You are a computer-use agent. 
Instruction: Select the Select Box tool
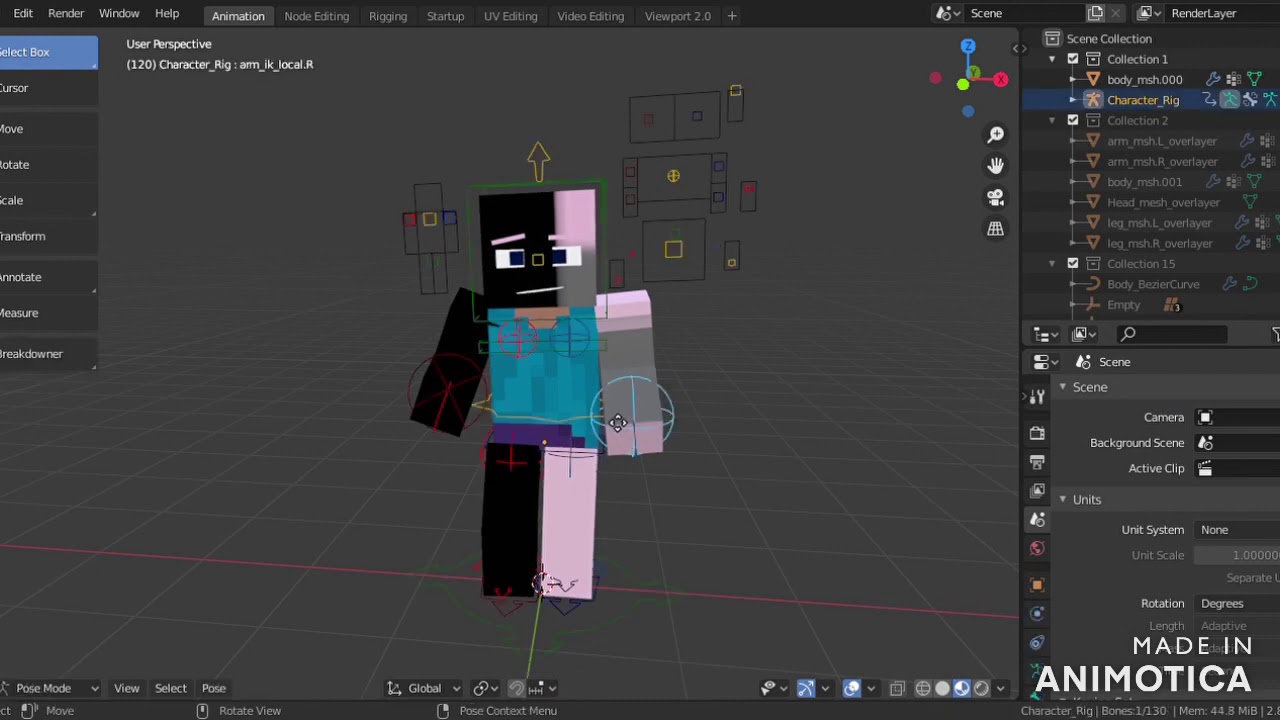pos(48,52)
